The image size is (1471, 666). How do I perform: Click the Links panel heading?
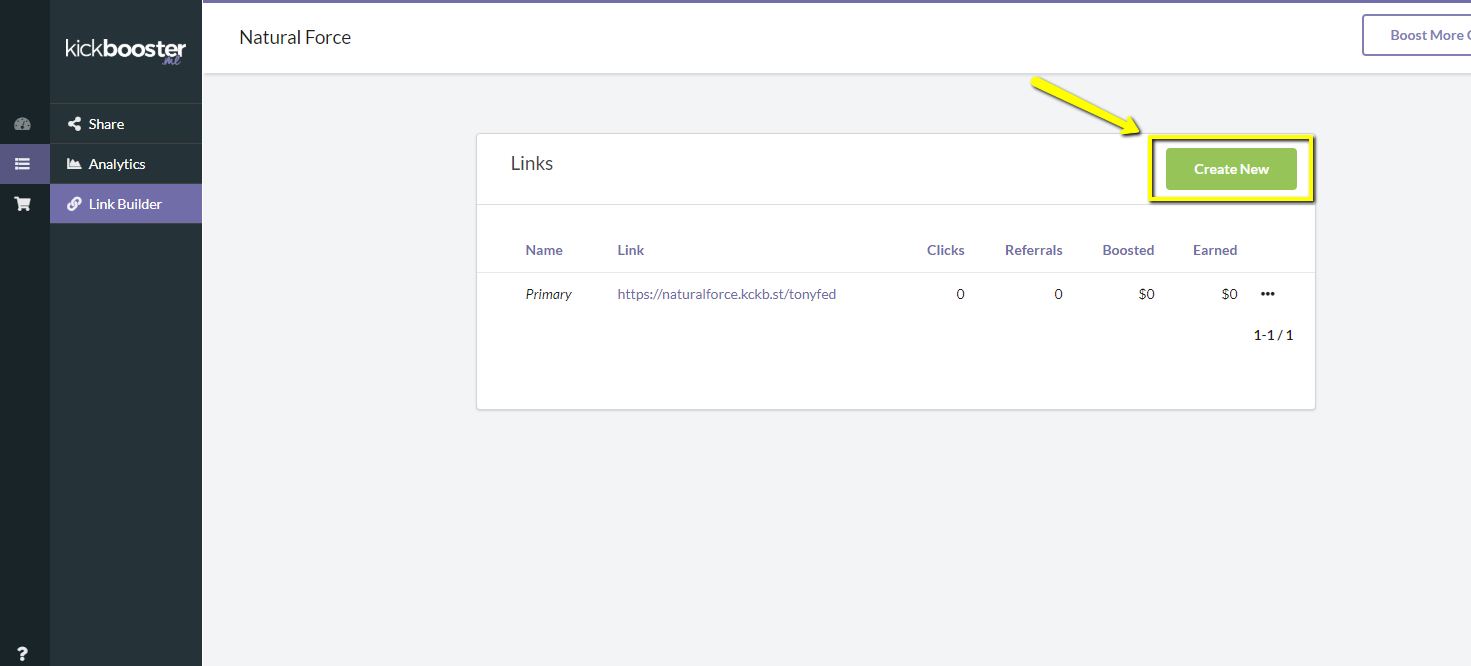coord(532,163)
